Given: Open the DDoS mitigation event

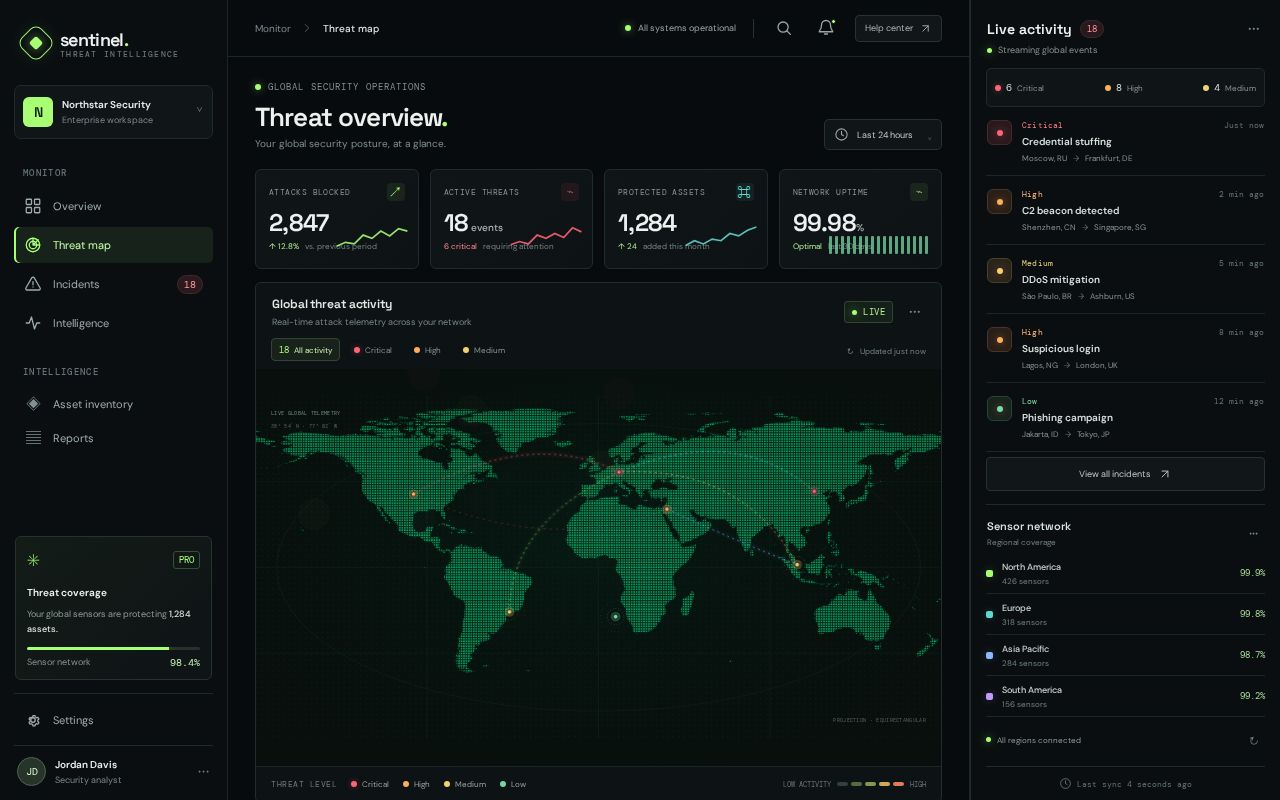Looking at the screenshot, I should pyautogui.click(x=1125, y=279).
